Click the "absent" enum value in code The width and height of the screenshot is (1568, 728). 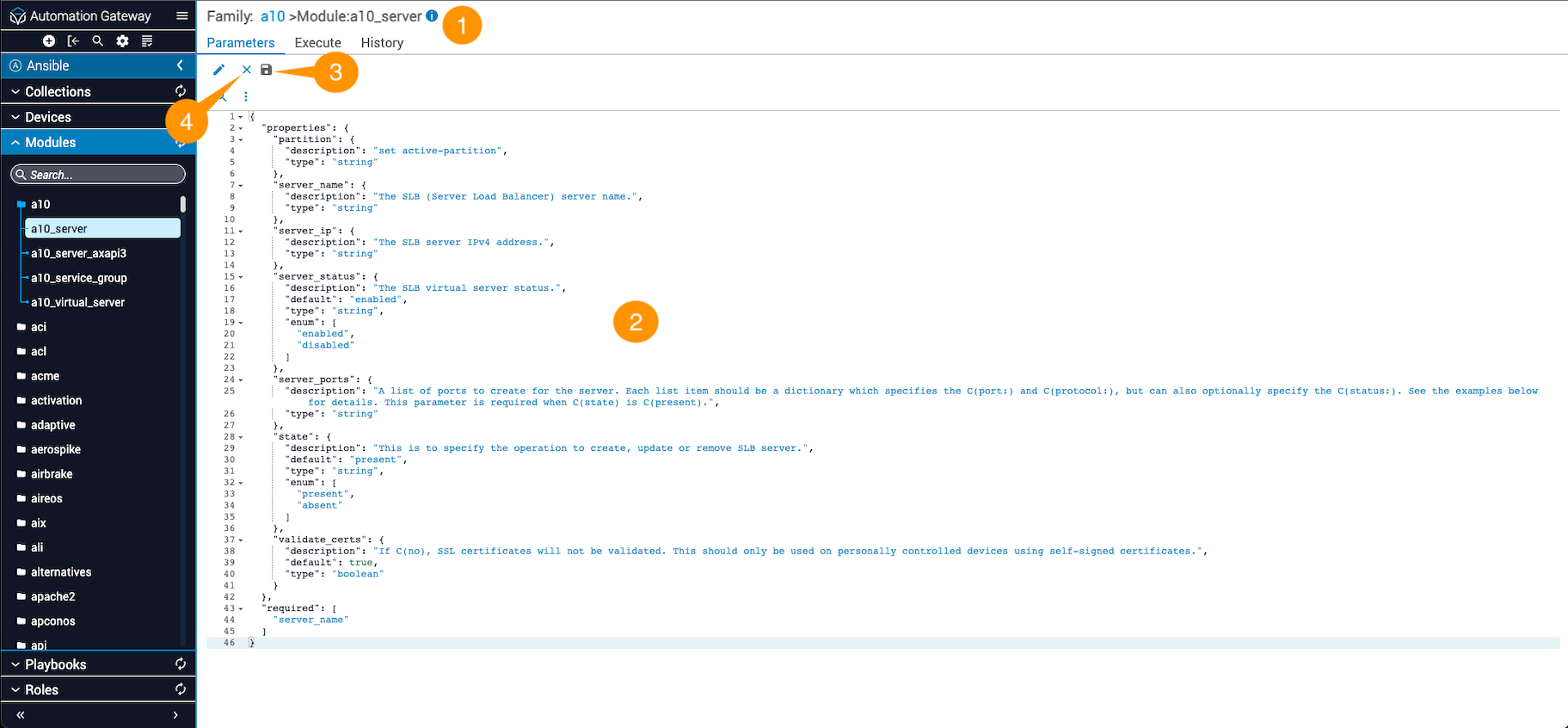pyautogui.click(x=320, y=505)
